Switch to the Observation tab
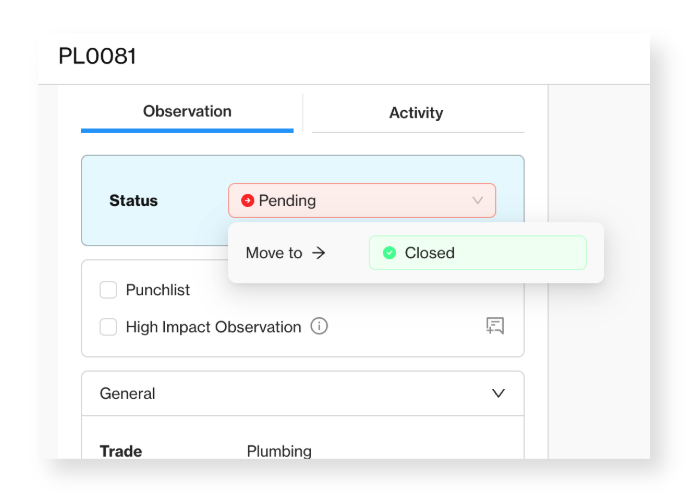Image resolution: width=693 pixels, height=502 pixels. tap(187, 113)
